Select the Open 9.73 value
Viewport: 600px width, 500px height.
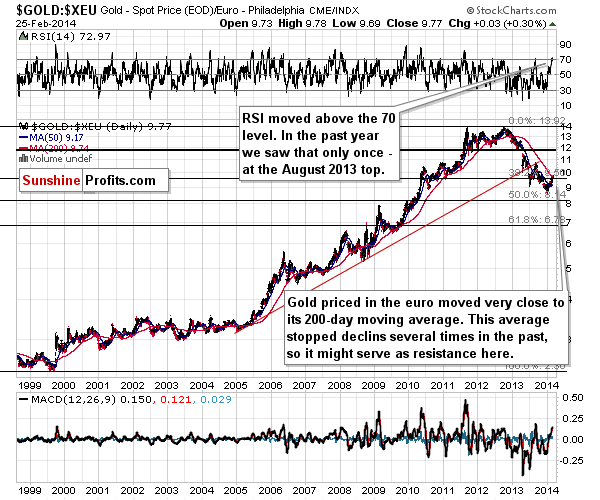tap(246, 24)
